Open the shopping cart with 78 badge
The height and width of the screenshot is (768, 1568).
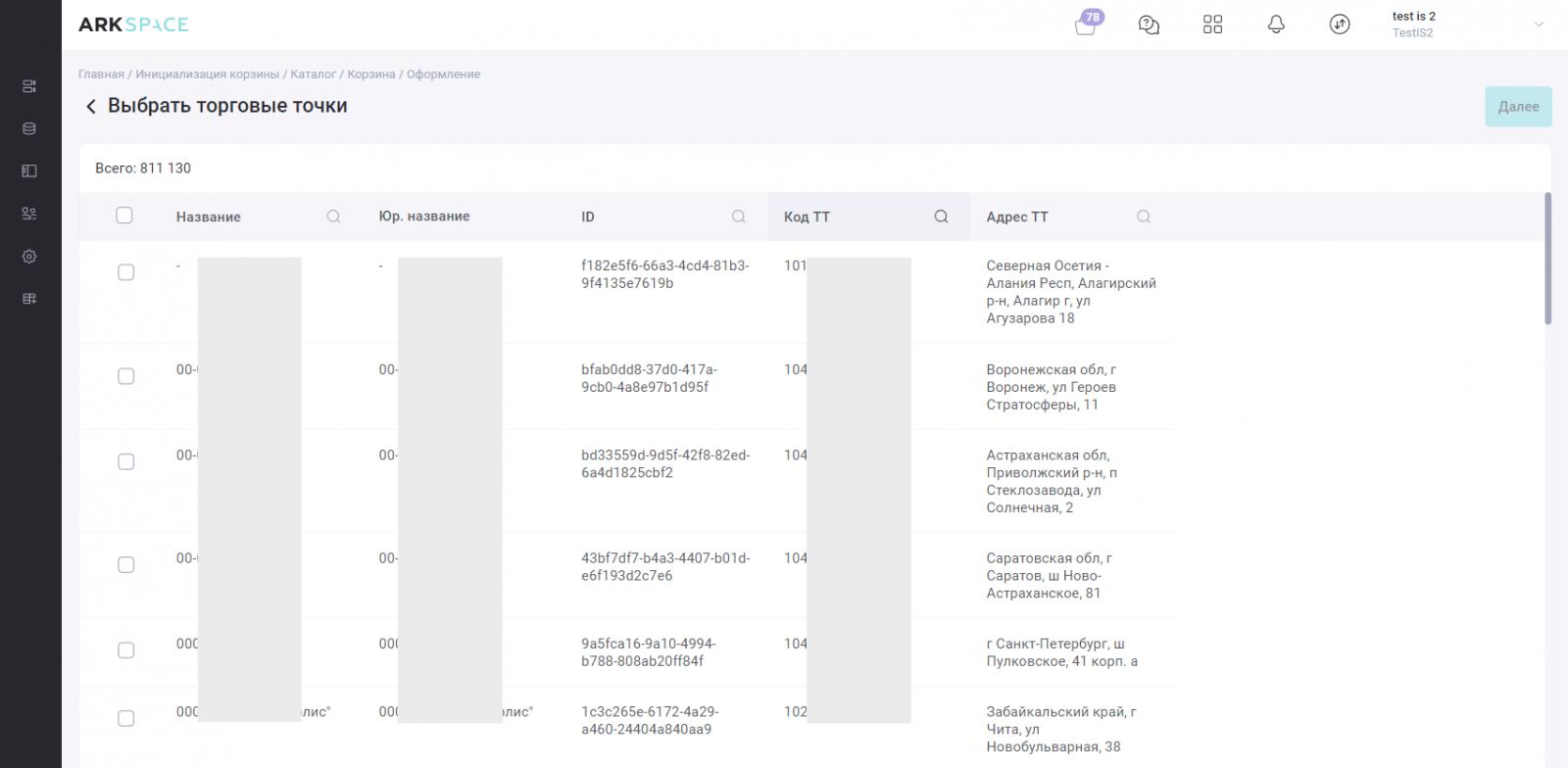pos(1086,24)
